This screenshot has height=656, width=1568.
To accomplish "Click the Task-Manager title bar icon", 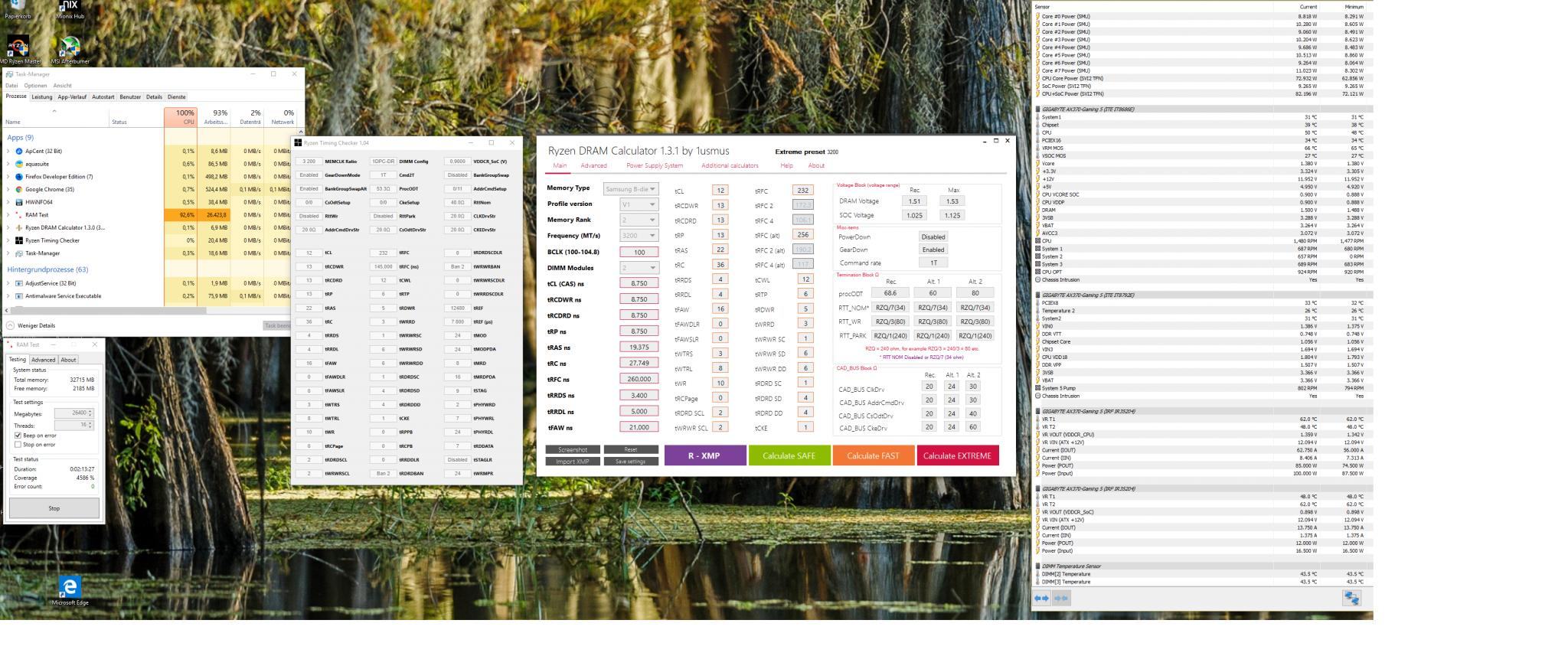I will (x=9, y=74).
